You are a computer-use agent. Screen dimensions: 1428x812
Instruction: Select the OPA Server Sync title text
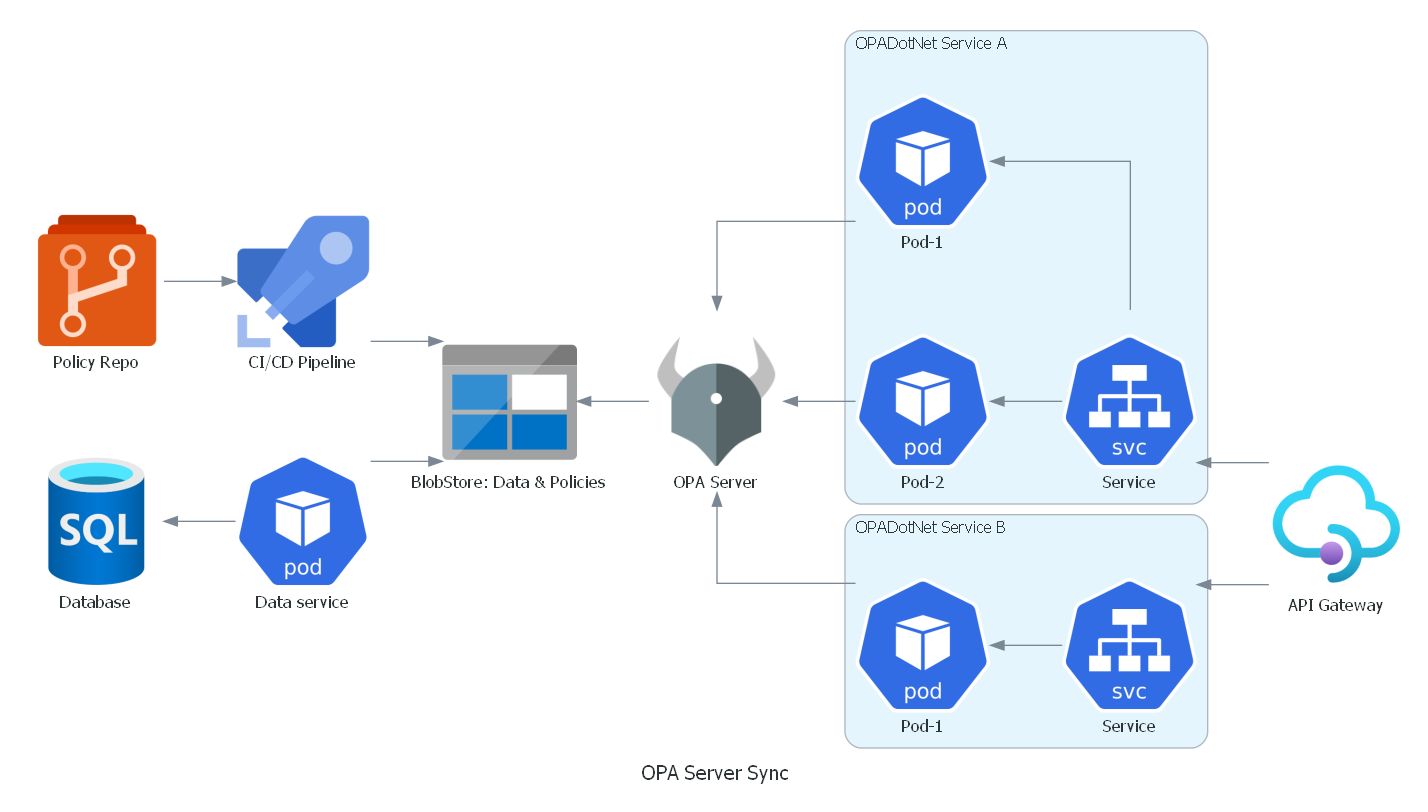coord(715,773)
